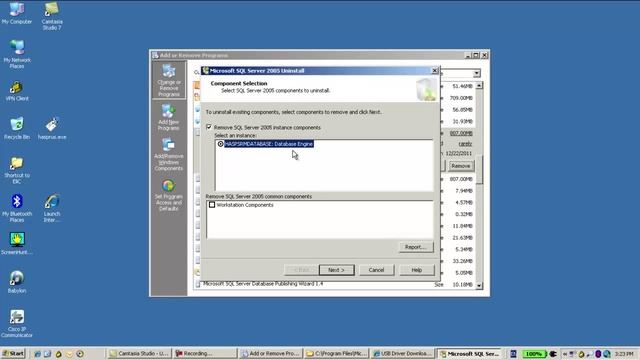Open ScreenHunter desktop icon
The width and height of the screenshot is (640, 360).
tap(17, 243)
